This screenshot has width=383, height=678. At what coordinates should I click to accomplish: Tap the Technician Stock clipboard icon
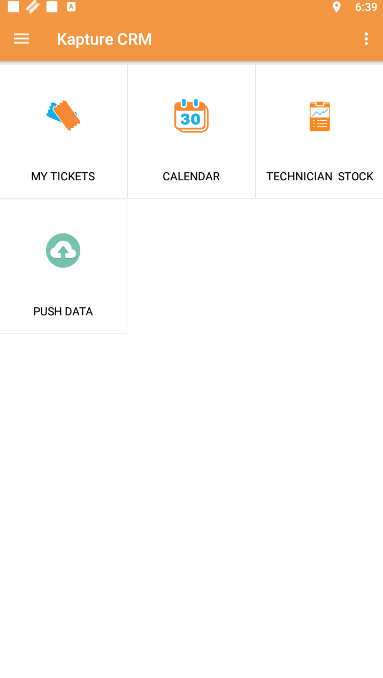pos(320,116)
